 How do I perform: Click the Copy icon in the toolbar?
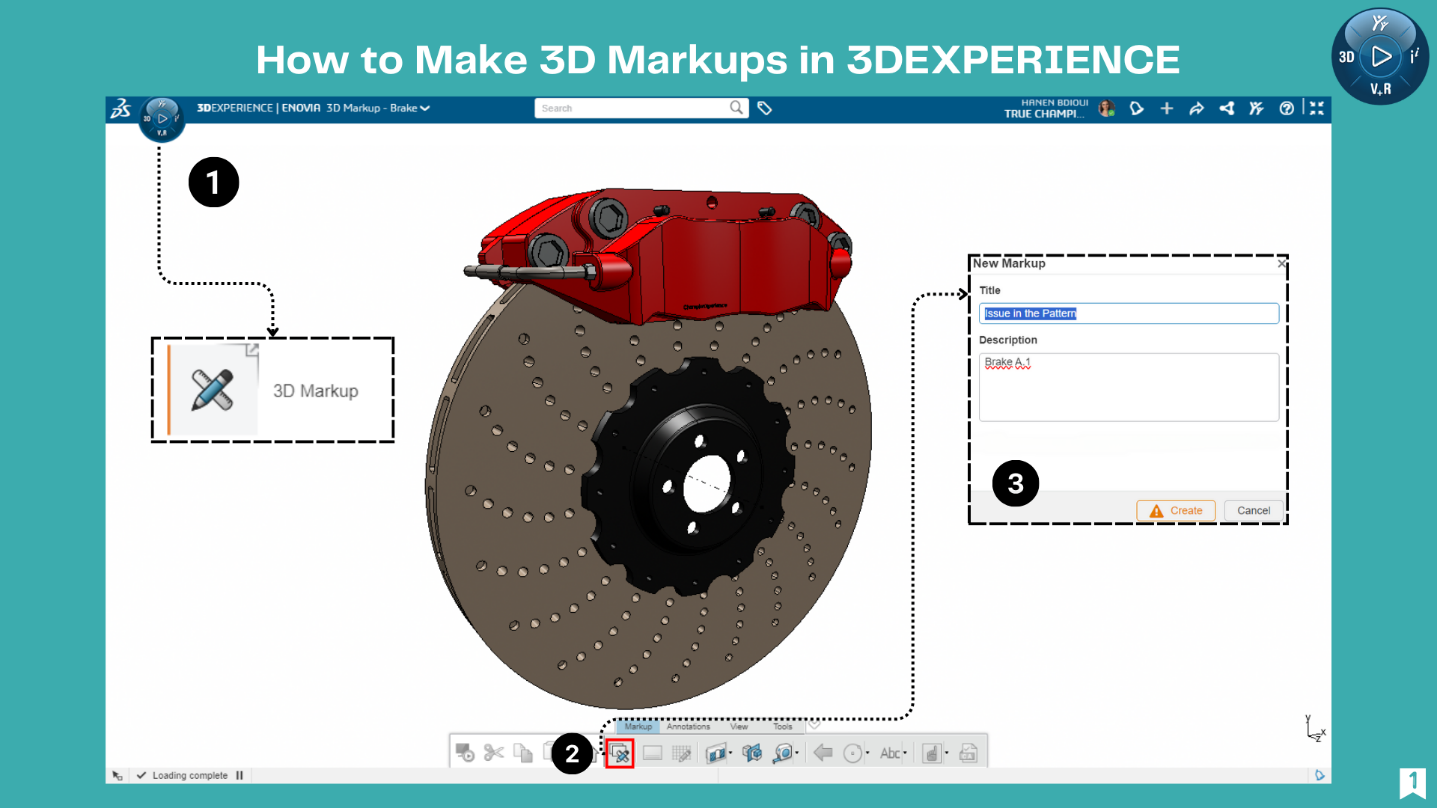pyautogui.click(x=523, y=753)
